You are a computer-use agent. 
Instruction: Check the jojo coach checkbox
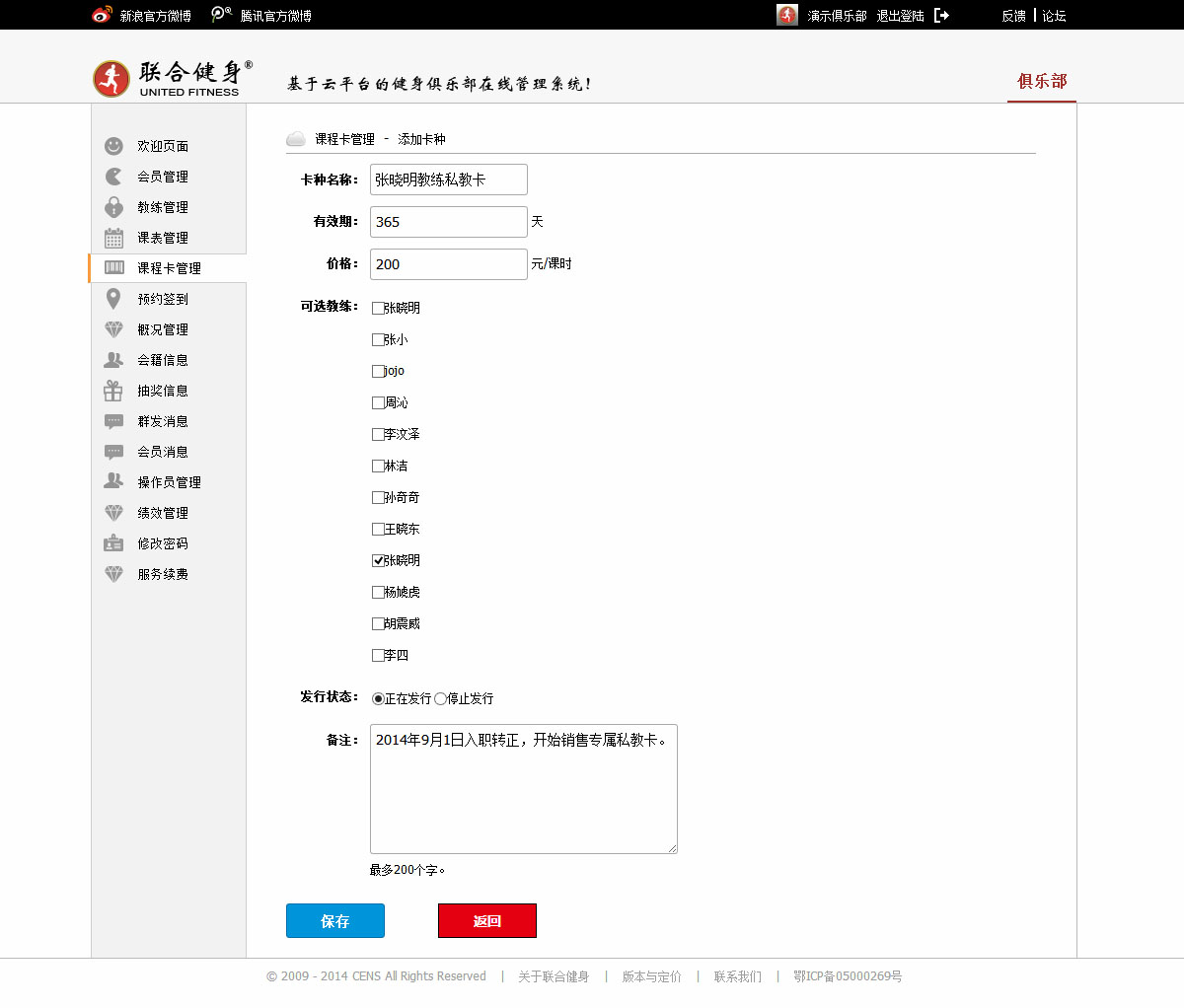click(x=378, y=371)
